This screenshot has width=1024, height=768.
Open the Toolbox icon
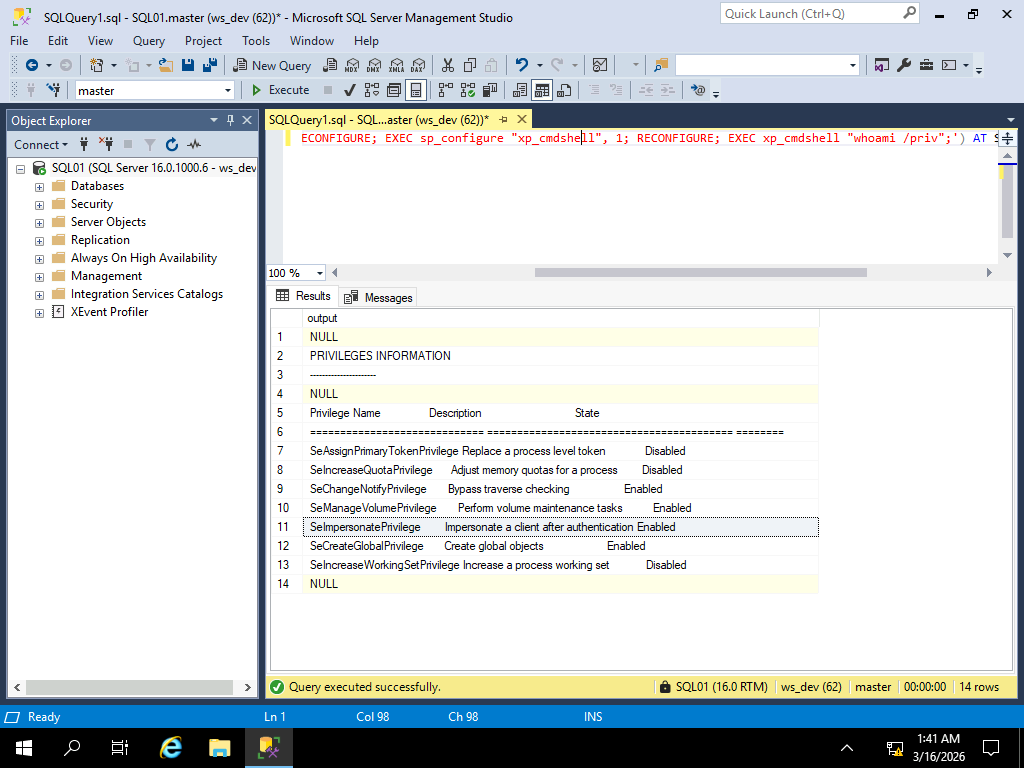(x=926, y=65)
